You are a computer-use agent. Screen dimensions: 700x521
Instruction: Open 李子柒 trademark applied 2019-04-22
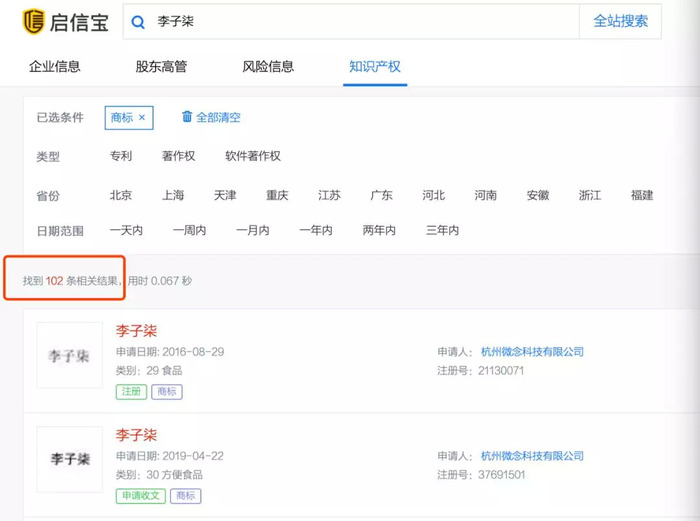[x=136, y=435]
